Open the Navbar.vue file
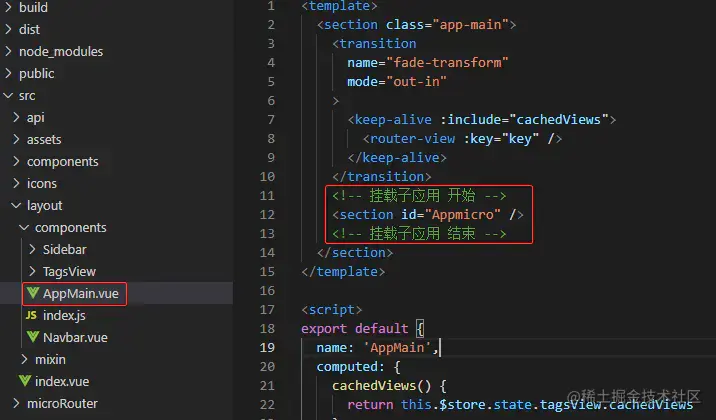The image size is (716, 420). pos(75,337)
